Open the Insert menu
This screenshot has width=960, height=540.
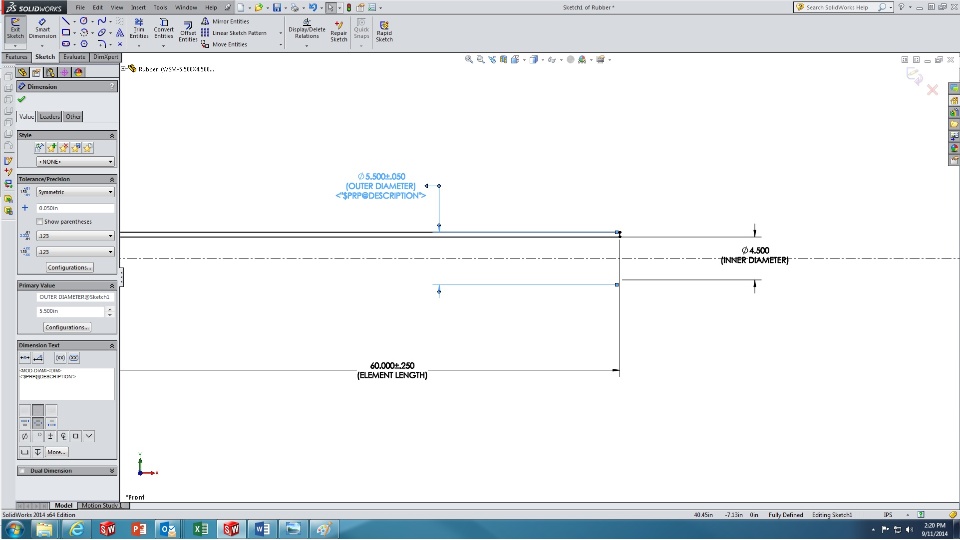click(138, 7)
